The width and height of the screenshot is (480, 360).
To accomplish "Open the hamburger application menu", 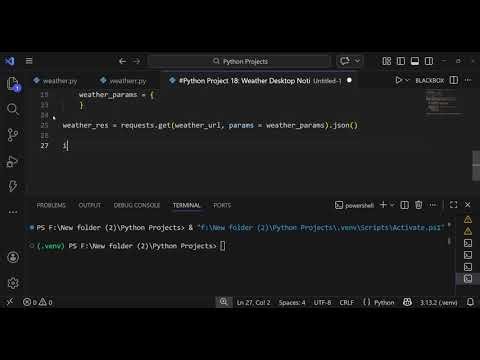I will point(29,61).
